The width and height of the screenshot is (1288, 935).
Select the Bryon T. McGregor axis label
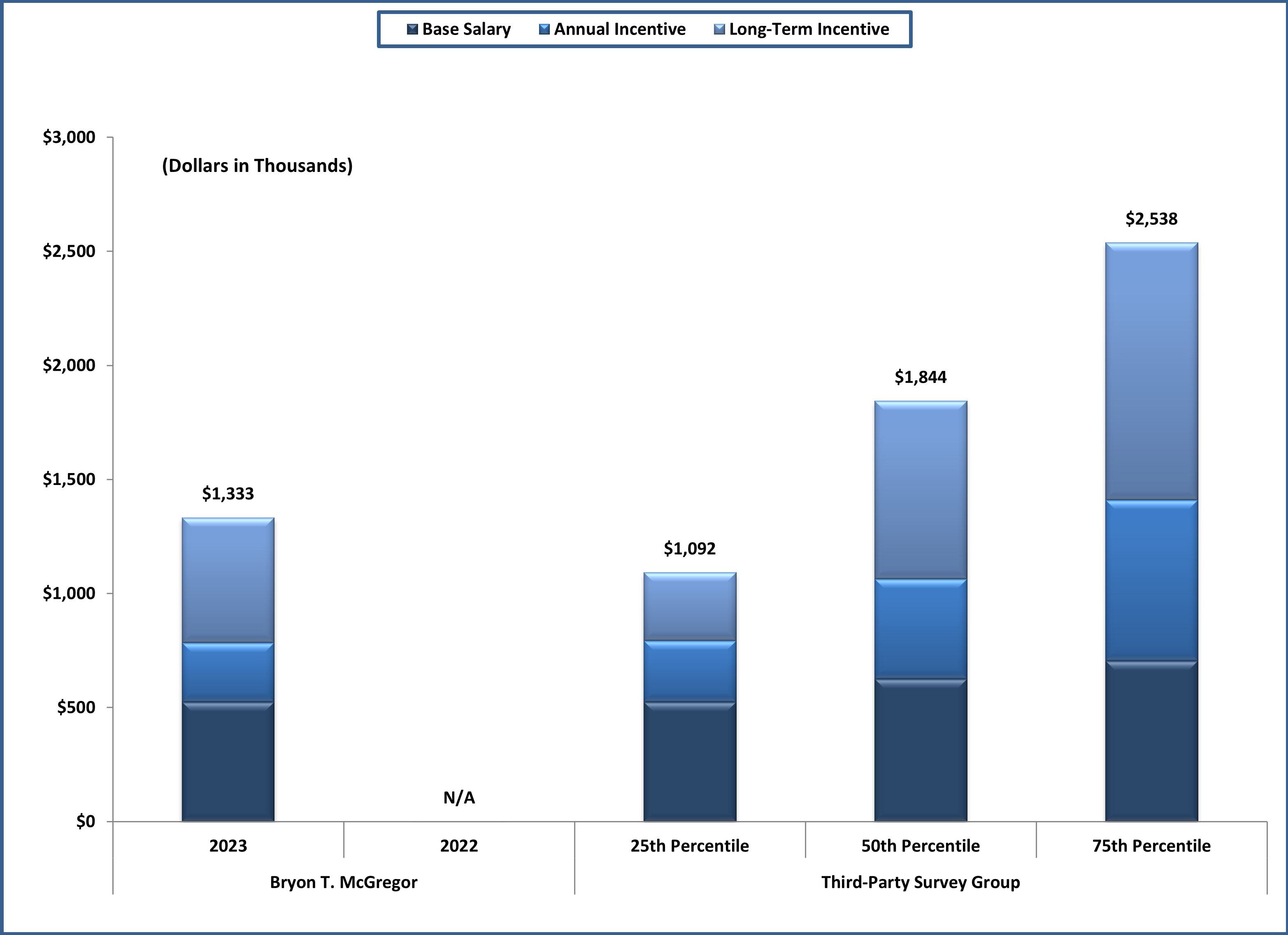coord(344,882)
